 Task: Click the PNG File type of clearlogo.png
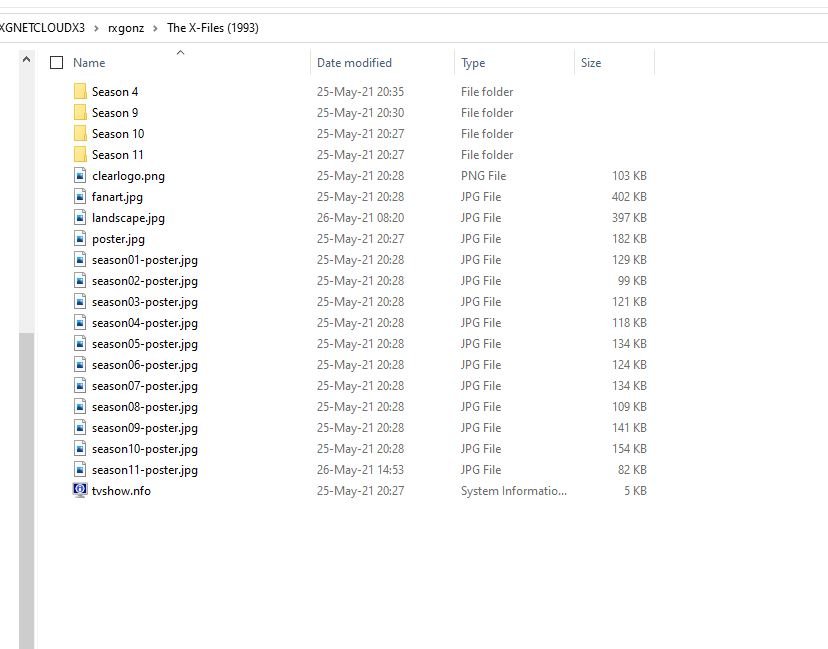(x=483, y=175)
